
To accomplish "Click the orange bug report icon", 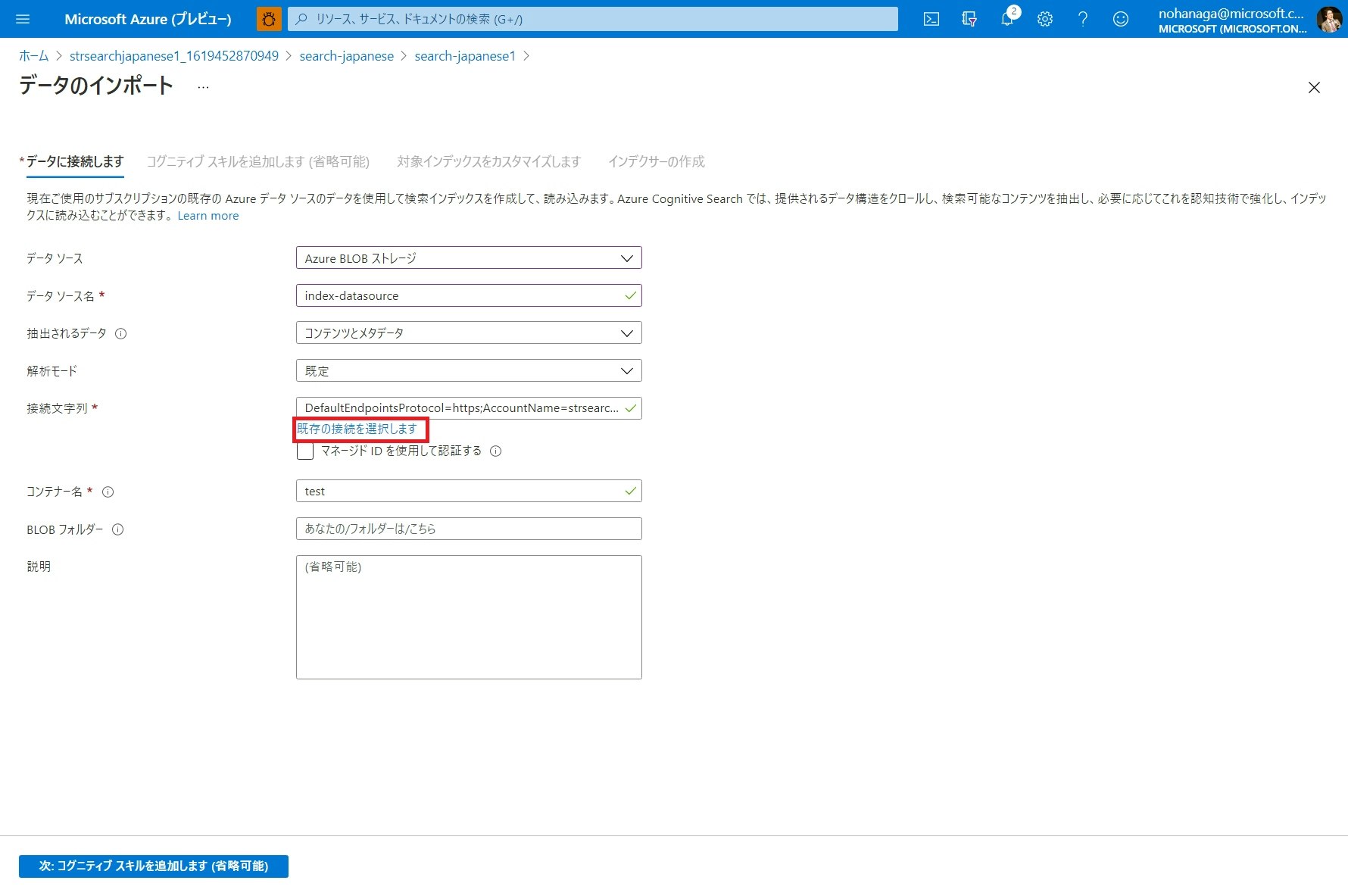I will pyautogui.click(x=269, y=19).
